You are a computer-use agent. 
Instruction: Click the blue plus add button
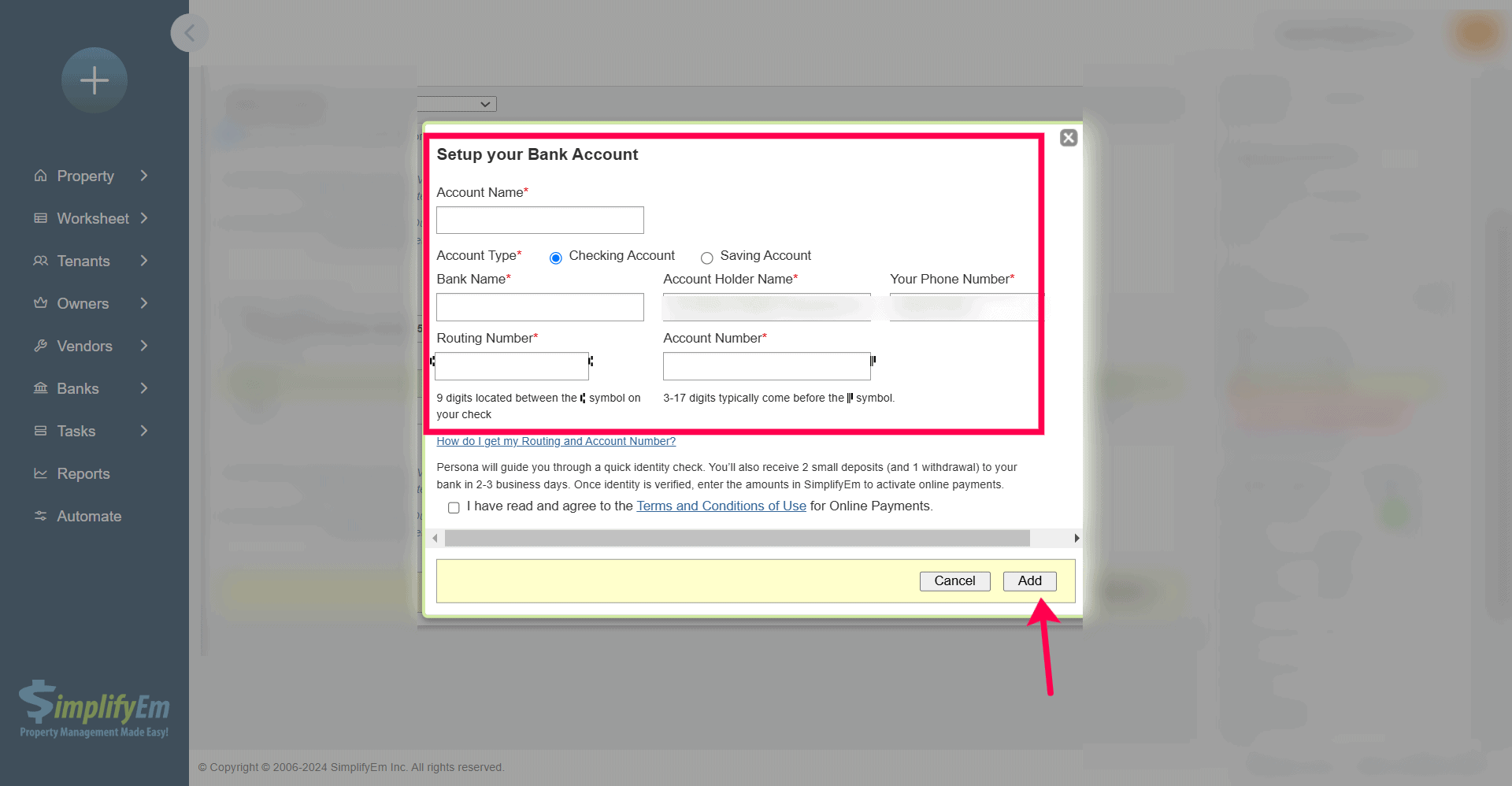(x=94, y=80)
